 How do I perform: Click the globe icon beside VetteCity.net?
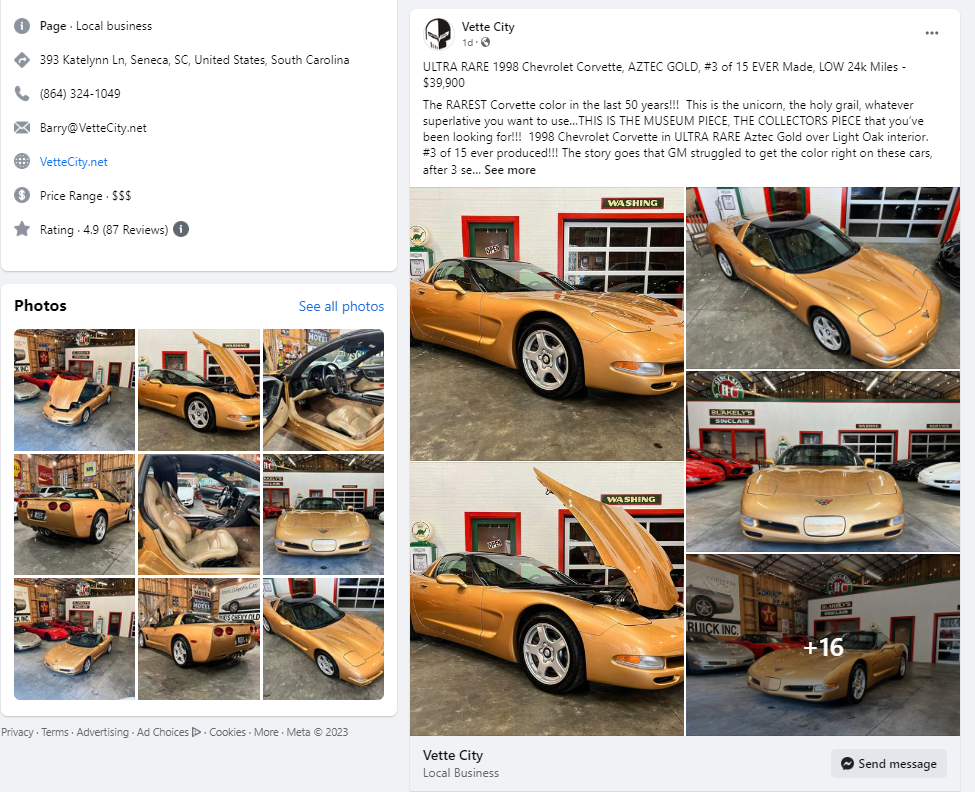click(21, 161)
